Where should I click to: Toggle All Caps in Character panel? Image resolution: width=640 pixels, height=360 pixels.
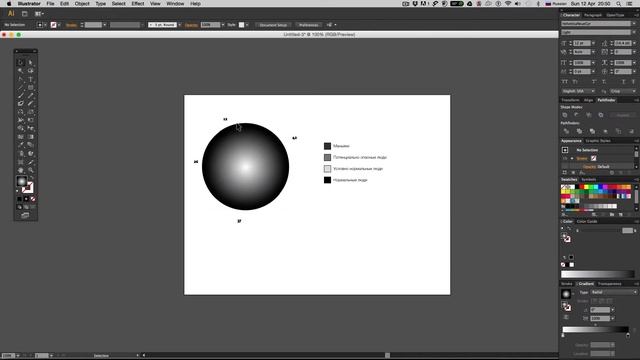pos(565,82)
